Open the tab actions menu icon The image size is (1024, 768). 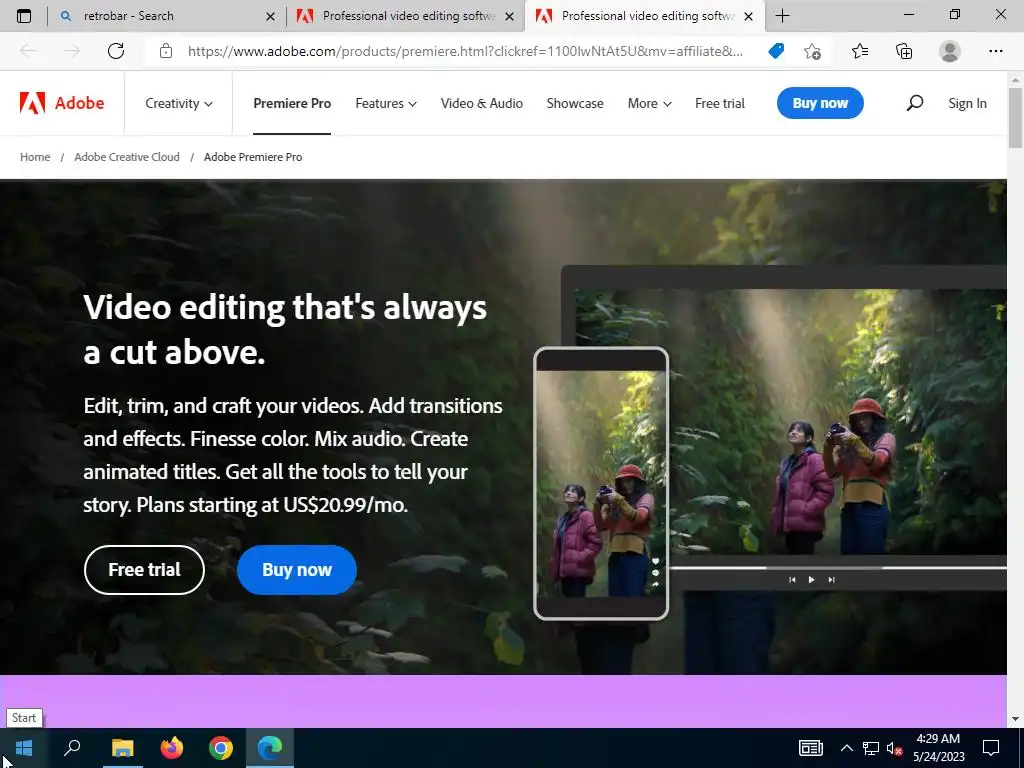tap(24, 16)
